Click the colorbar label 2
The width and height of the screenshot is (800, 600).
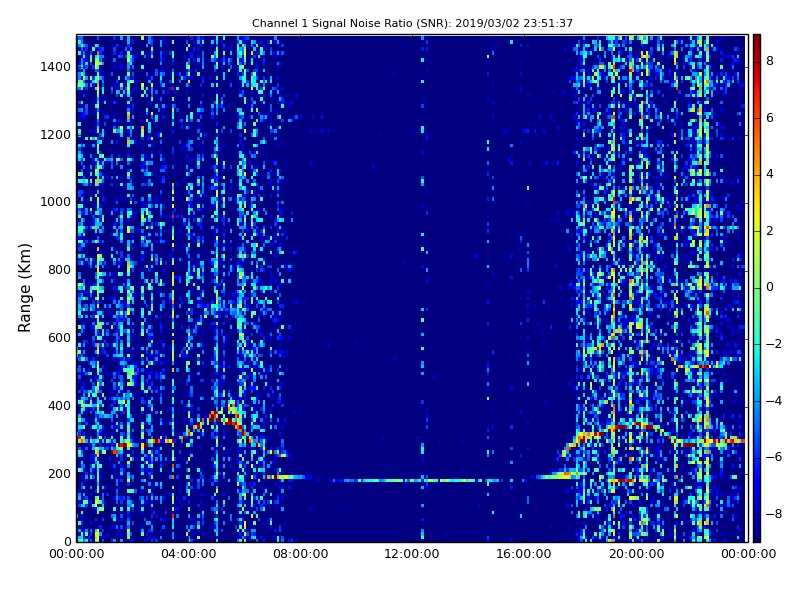[770, 231]
